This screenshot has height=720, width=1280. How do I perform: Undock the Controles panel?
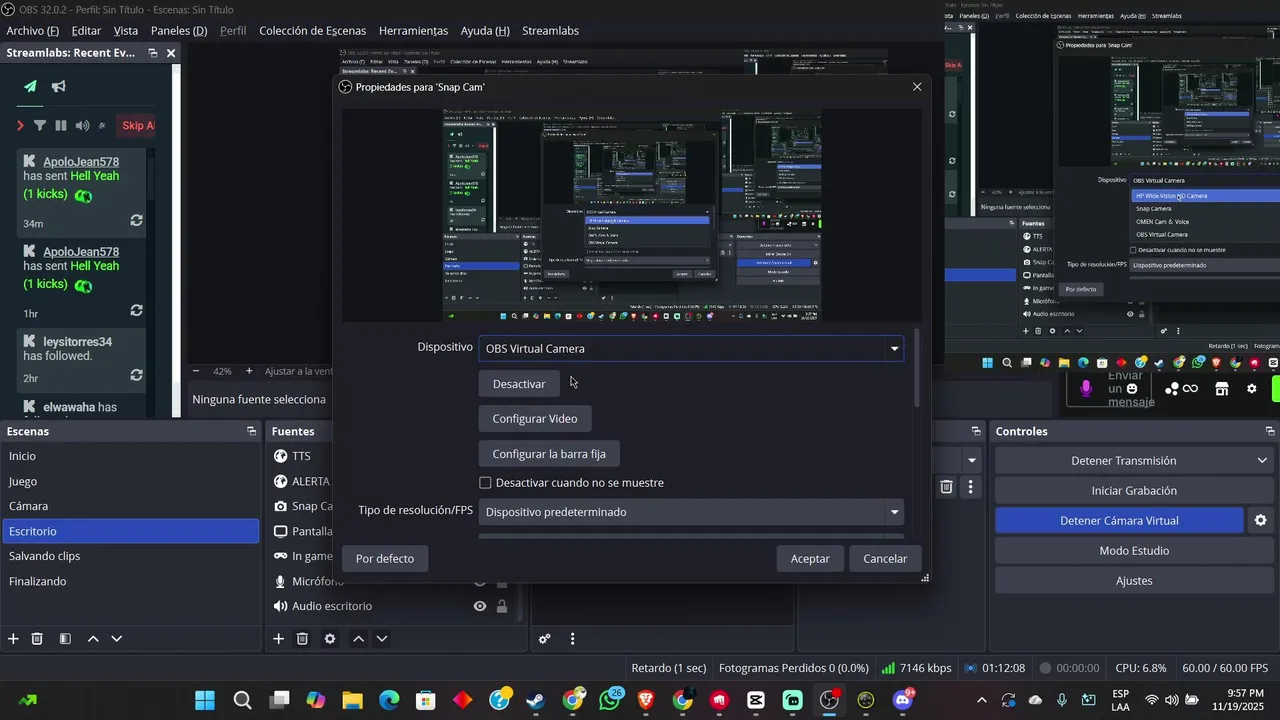(1270, 431)
